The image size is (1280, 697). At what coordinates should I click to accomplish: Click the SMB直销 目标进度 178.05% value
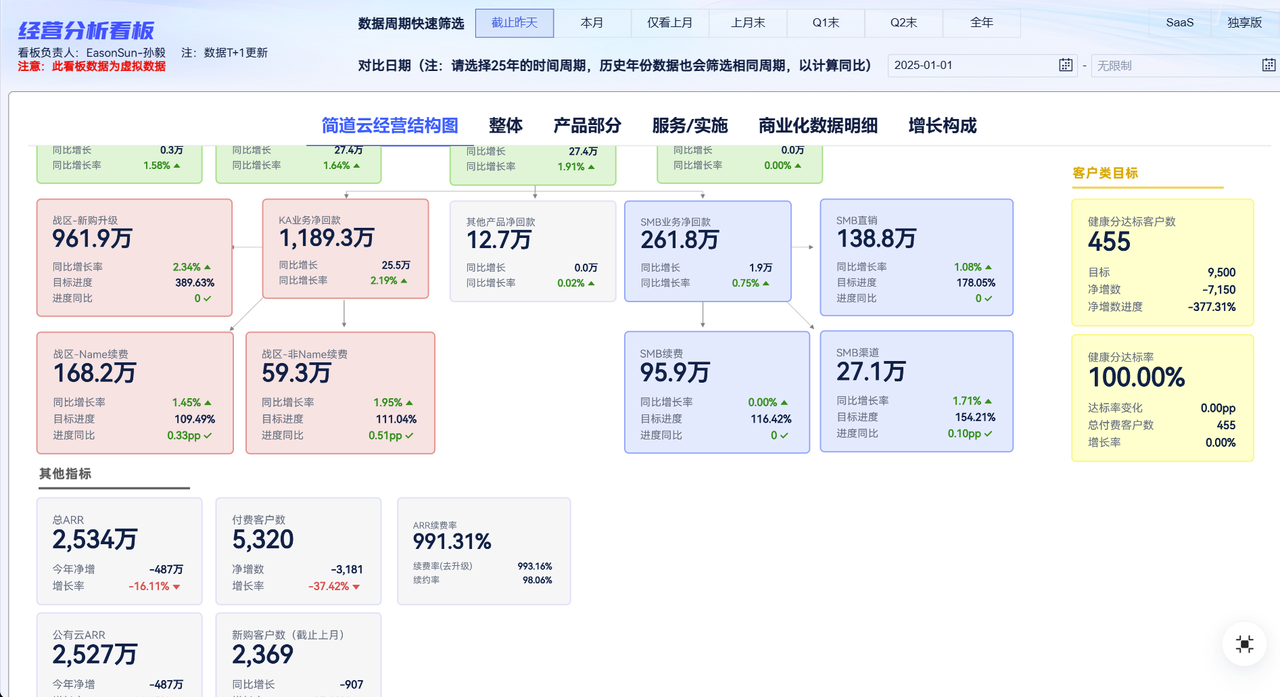(x=975, y=283)
